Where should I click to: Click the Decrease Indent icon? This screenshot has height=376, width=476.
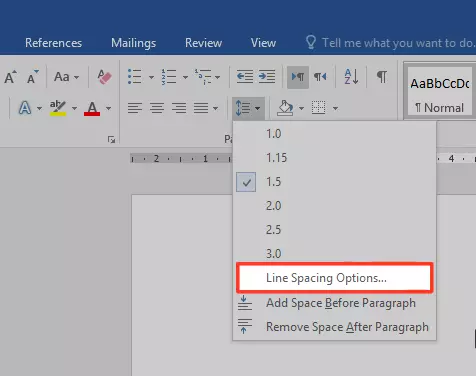245,77
